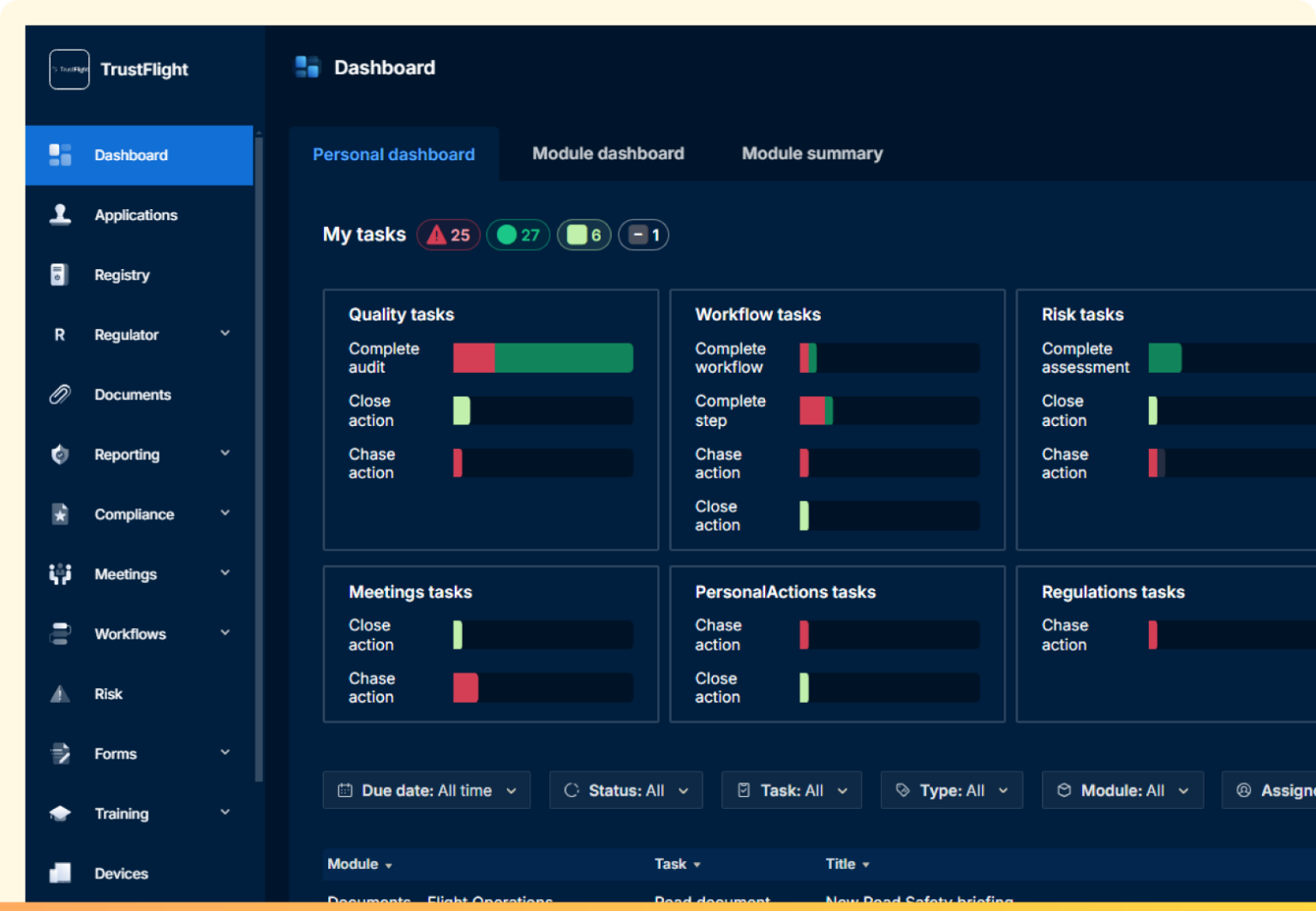The image size is (1316, 911).
Task: Expand the Meetings sidebar section
Action: pos(224,572)
